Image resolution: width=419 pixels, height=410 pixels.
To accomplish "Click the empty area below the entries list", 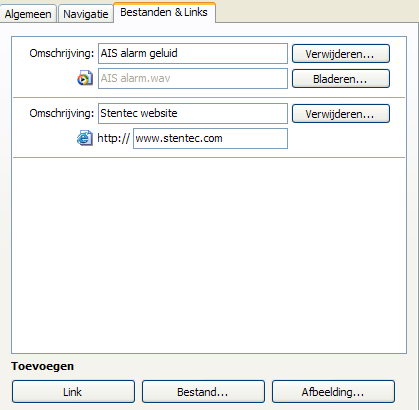I will pyautogui.click(x=209, y=255).
